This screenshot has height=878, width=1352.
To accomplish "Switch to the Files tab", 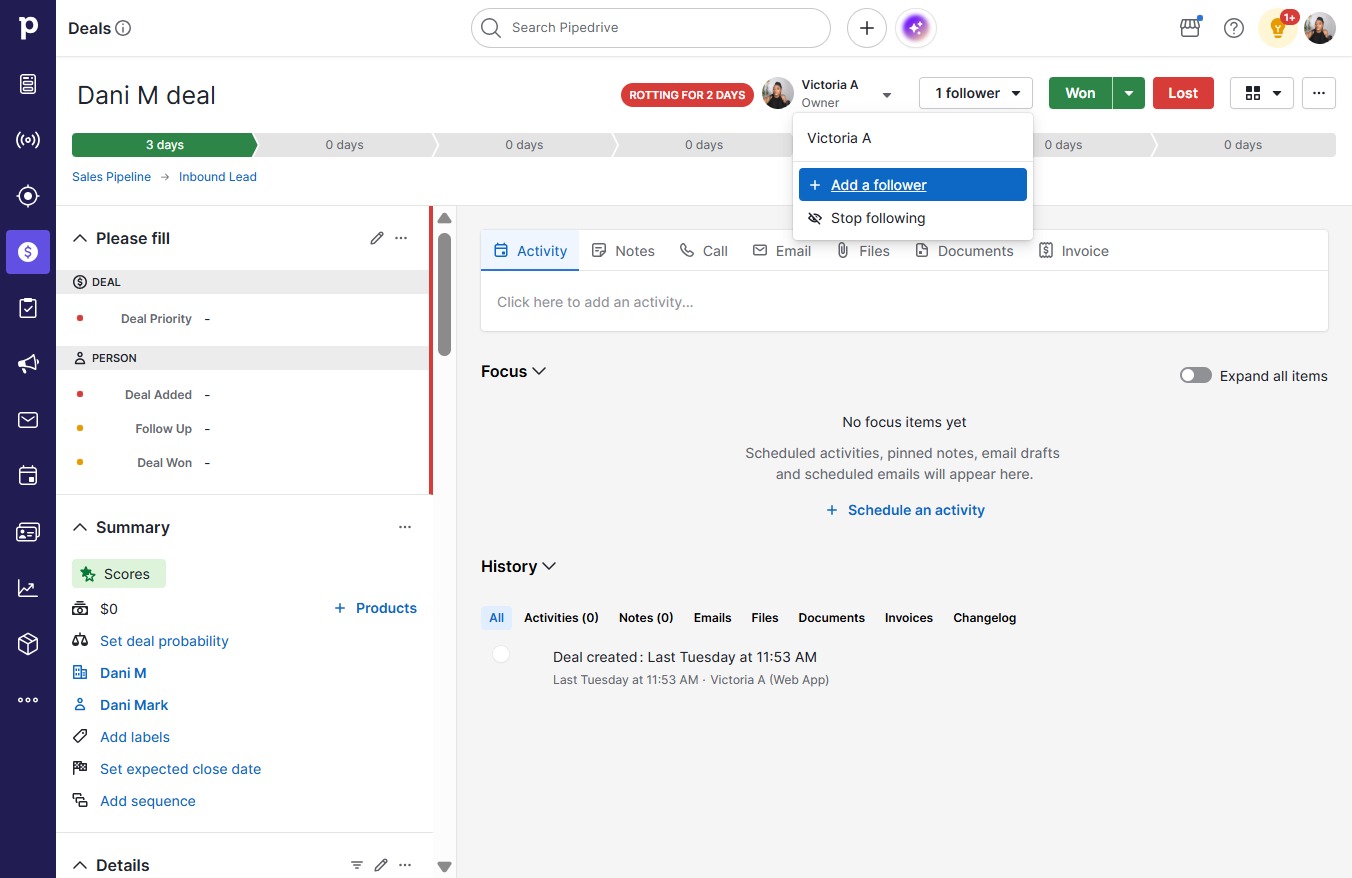I will (x=863, y=251).
